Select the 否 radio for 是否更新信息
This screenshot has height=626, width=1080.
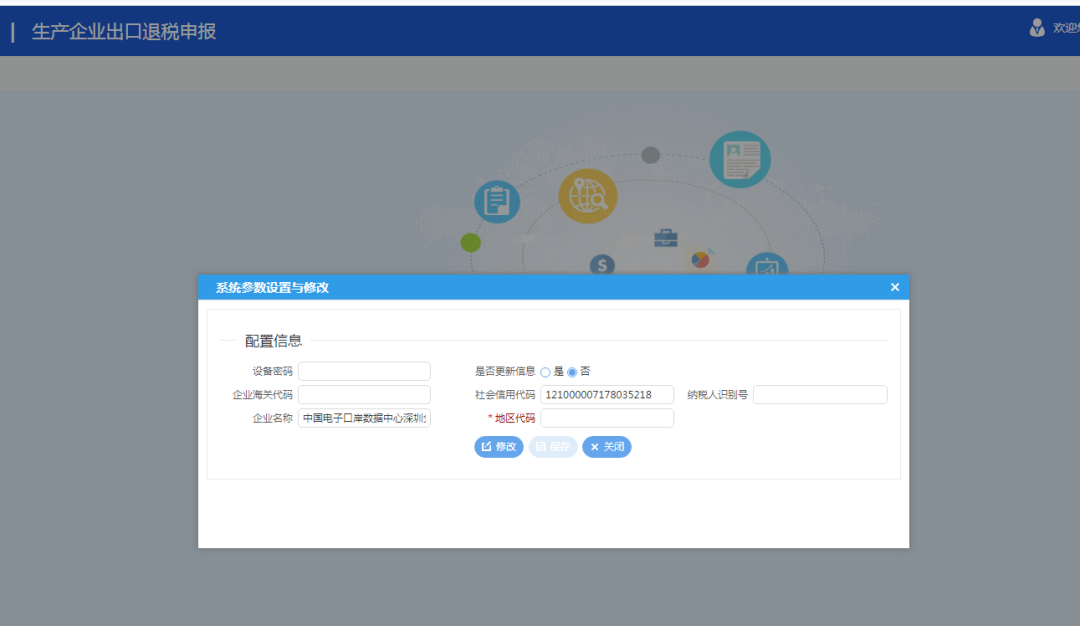click(x=572, y=372)
